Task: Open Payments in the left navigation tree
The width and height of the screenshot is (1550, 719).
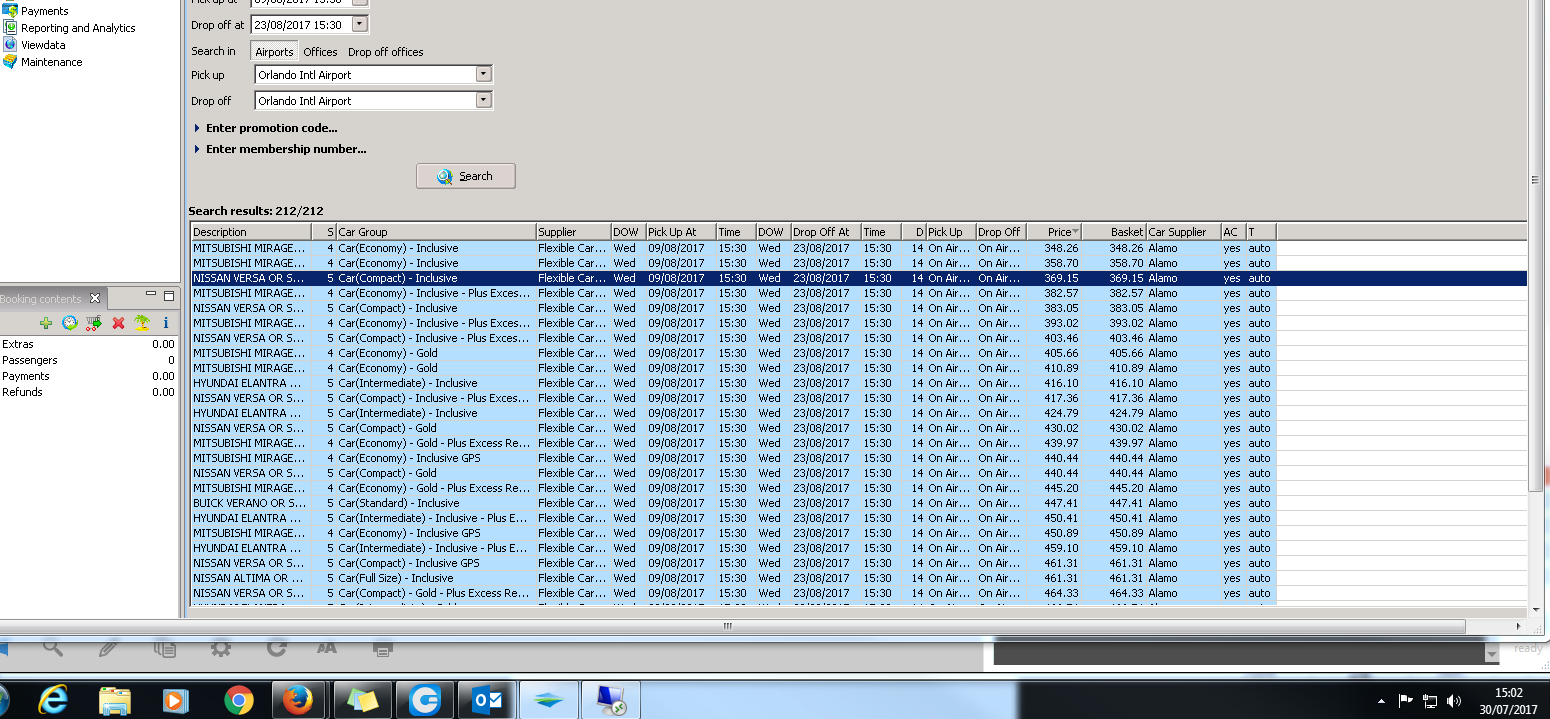Action: tap(45, 11)
